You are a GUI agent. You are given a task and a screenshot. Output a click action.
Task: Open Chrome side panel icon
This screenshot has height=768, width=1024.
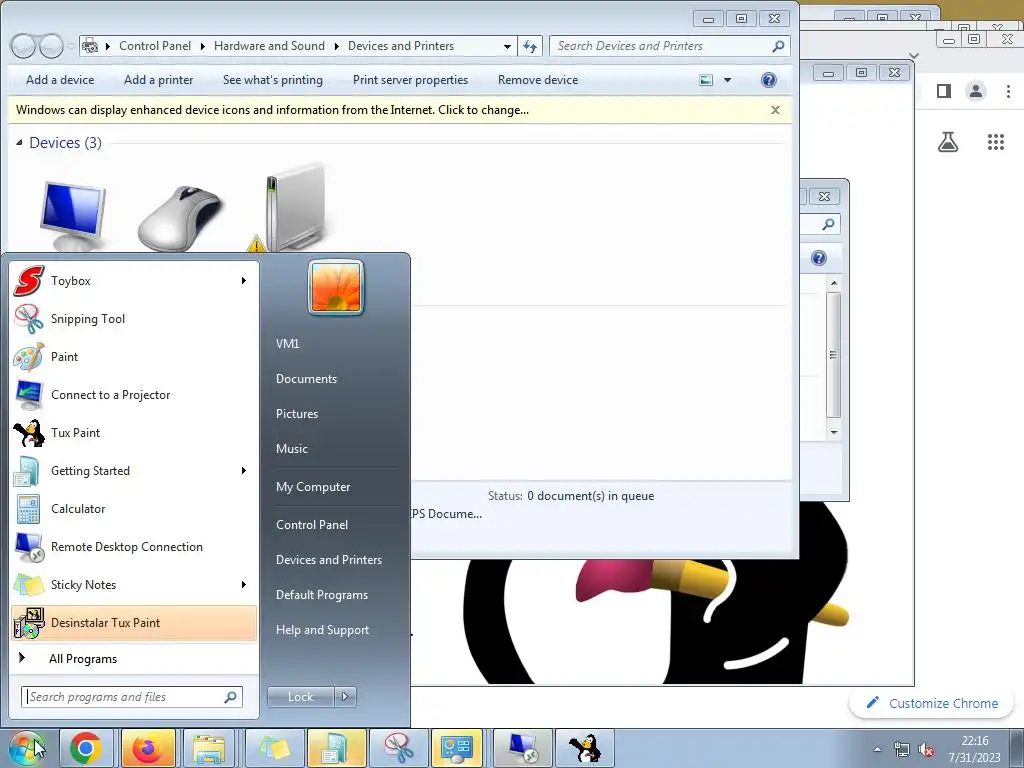(944, 91)
